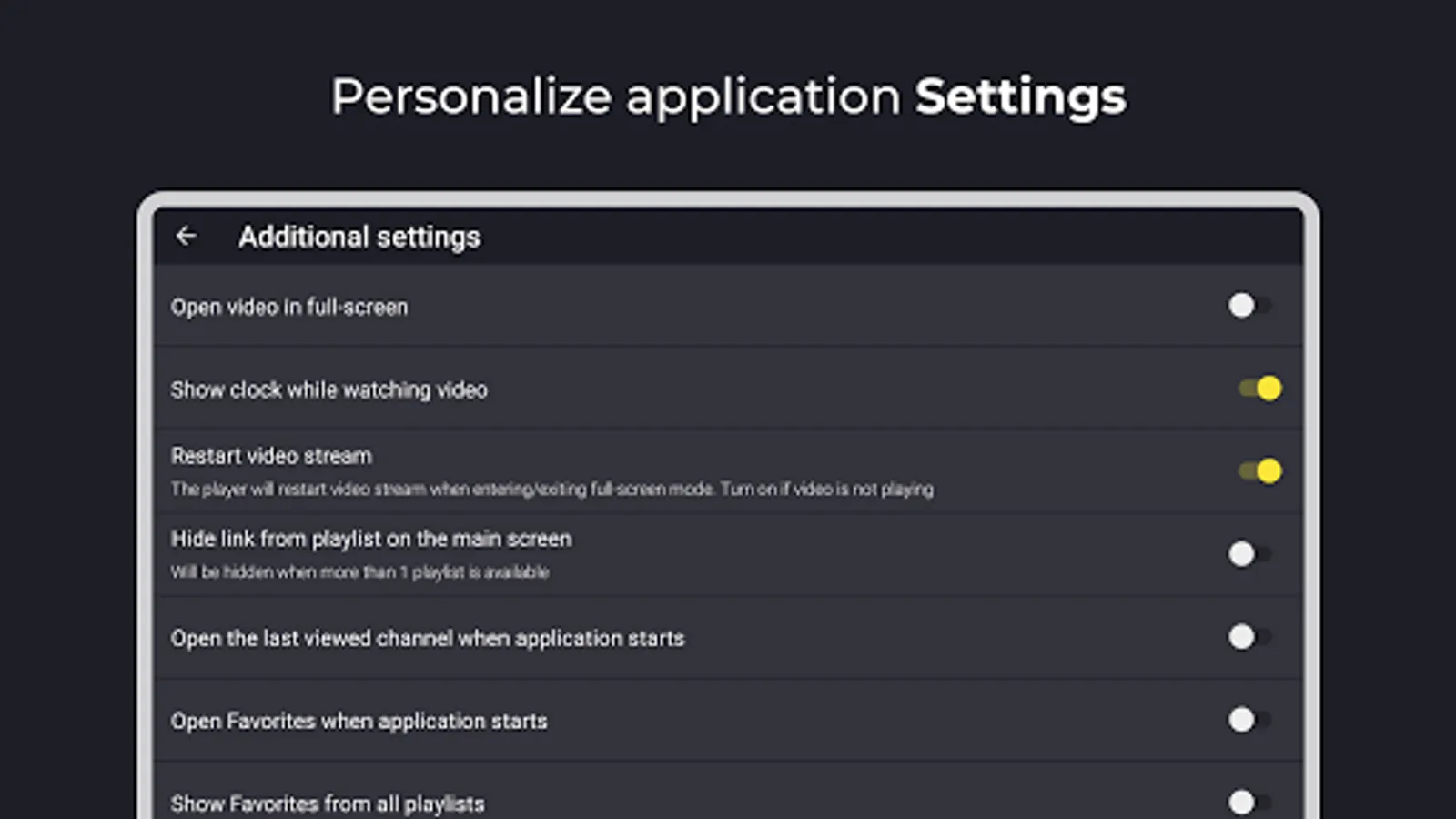Click the Open Favorites when application starts label

[359, 722]
